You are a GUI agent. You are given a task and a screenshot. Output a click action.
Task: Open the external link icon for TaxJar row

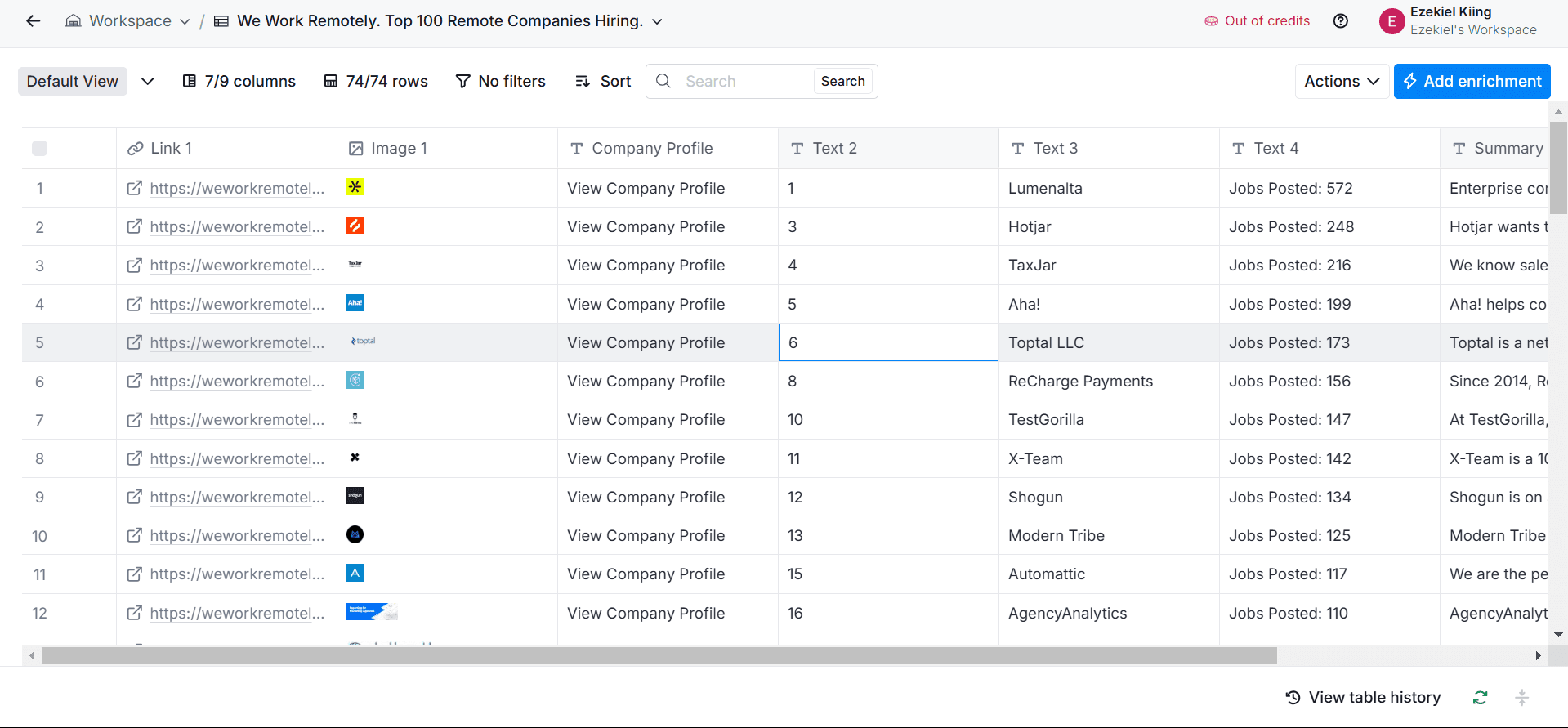(135, 265)
